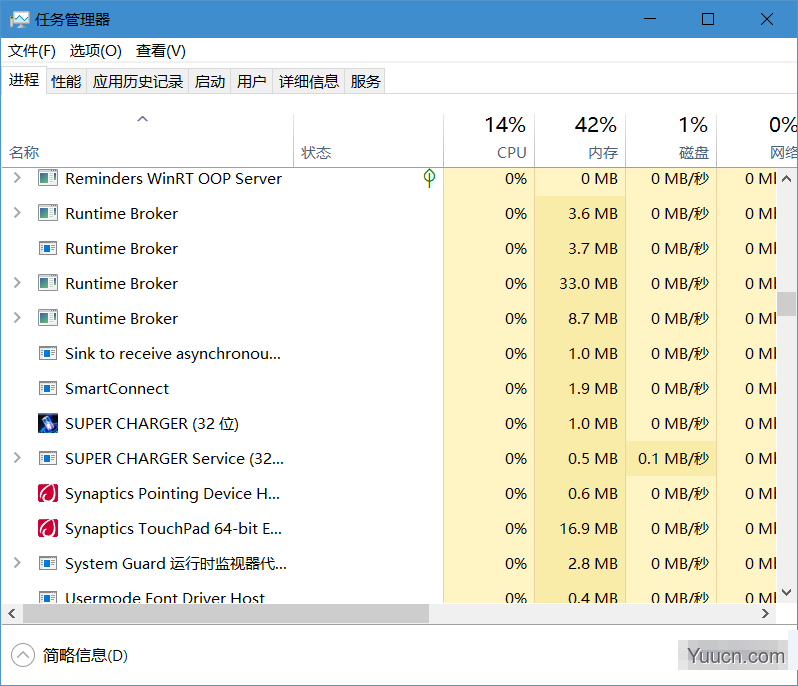The image size is (798, 686).
Task: Click the icon of the 3.6 MB Runtime Broker
Action: [x=48, y=213]
